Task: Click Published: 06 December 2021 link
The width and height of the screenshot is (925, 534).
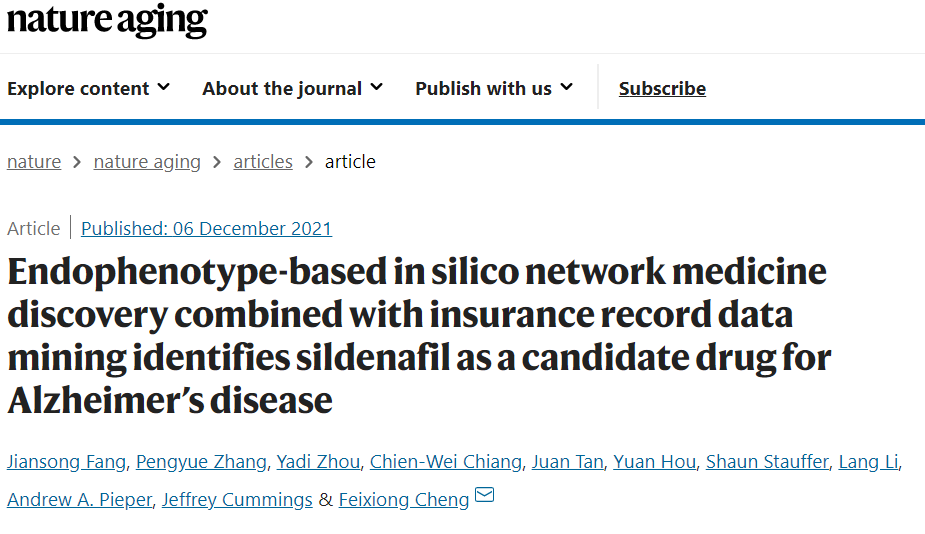Action: (206, 228)
